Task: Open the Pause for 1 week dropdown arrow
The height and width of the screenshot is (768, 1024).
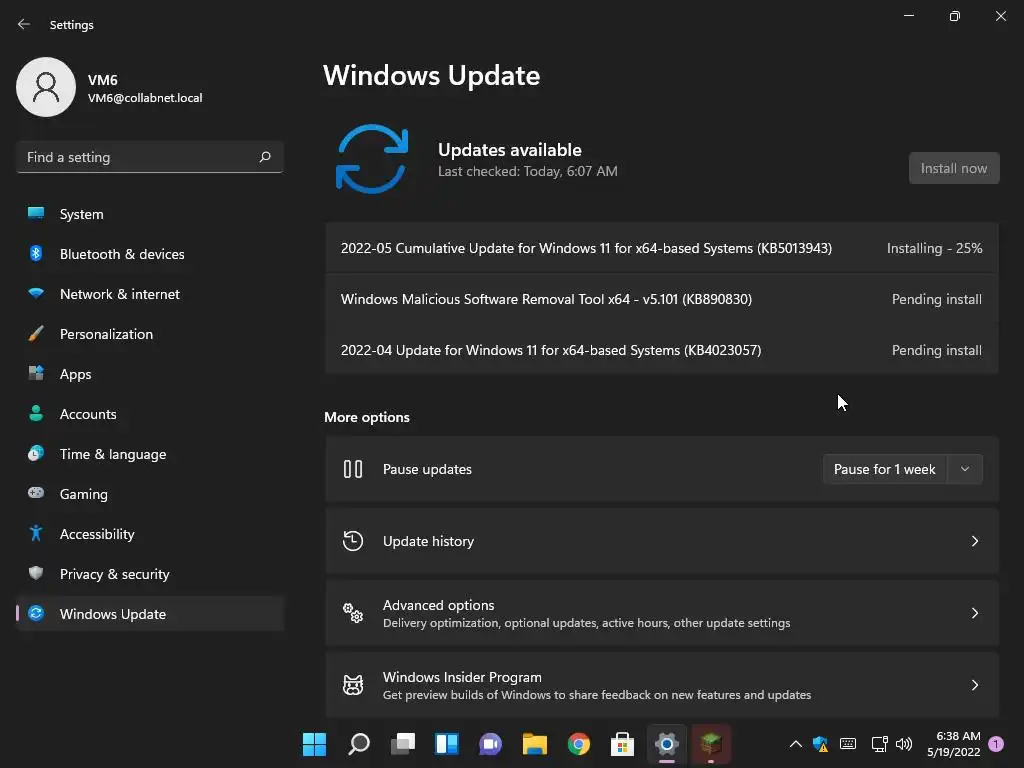Action: pyautogui.click(x=965, y=469)
